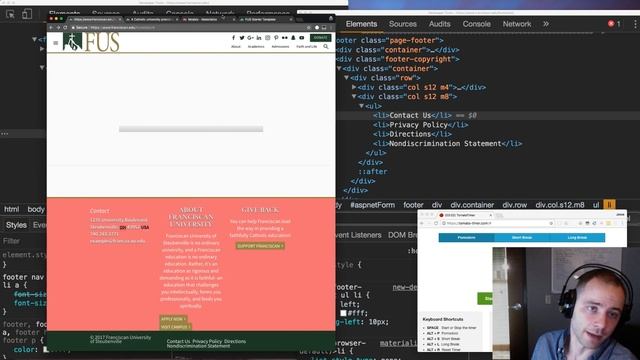Select the Privacy Policy li element
This screenshot has height=360, width=640.
[420, 124]
